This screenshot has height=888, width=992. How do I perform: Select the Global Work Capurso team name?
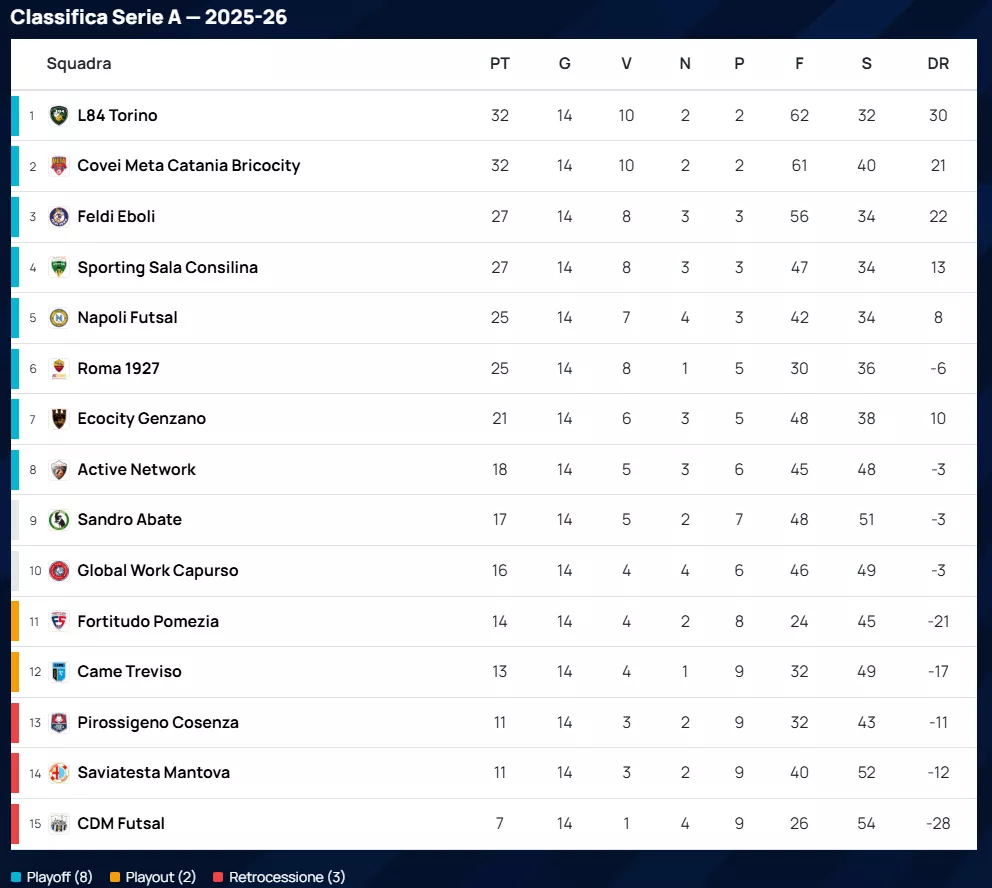[158, 571]
